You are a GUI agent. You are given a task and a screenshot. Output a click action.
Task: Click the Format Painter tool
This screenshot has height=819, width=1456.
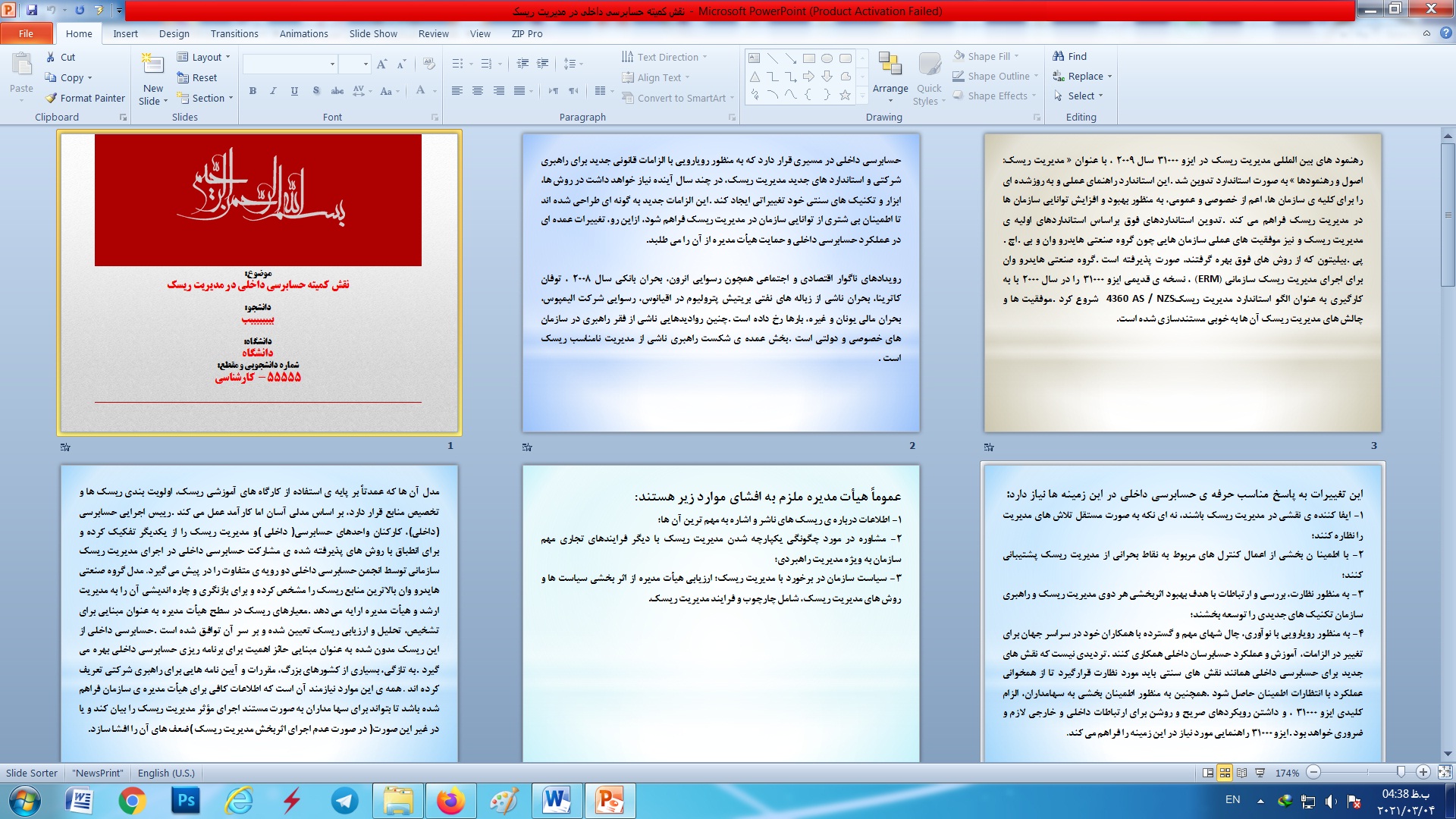[x=84, y=98]
